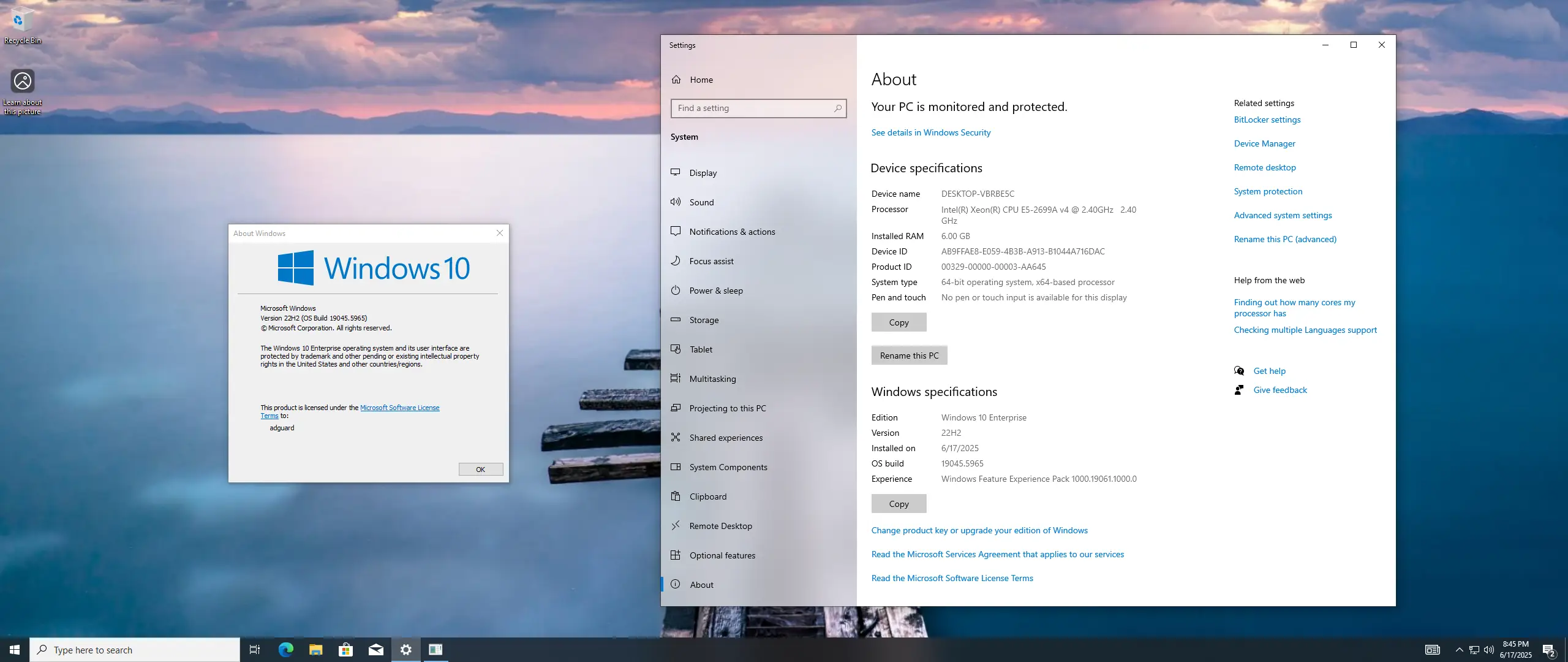Screen dimensions: 1568x662
Task: Open the Notifications & actions page
Action: pos(732,232)
